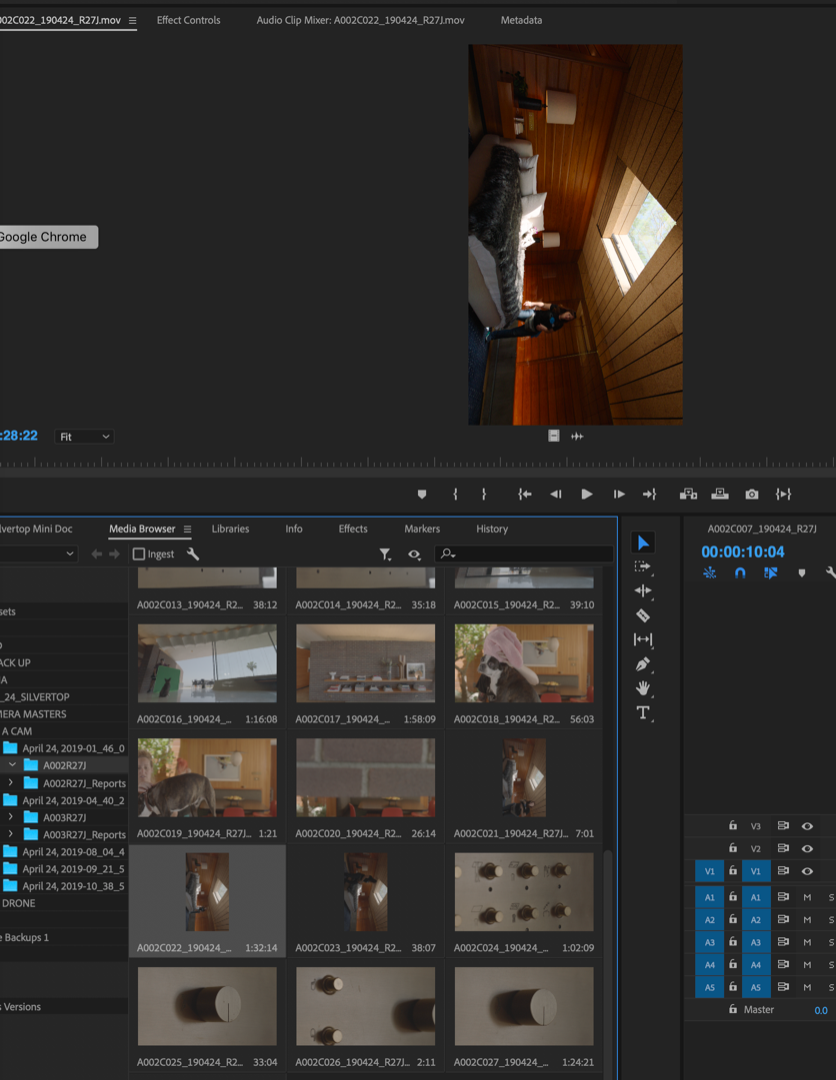836x1080 pixels.
Task: Pick the Hand tool
Action: click(643, 688)
